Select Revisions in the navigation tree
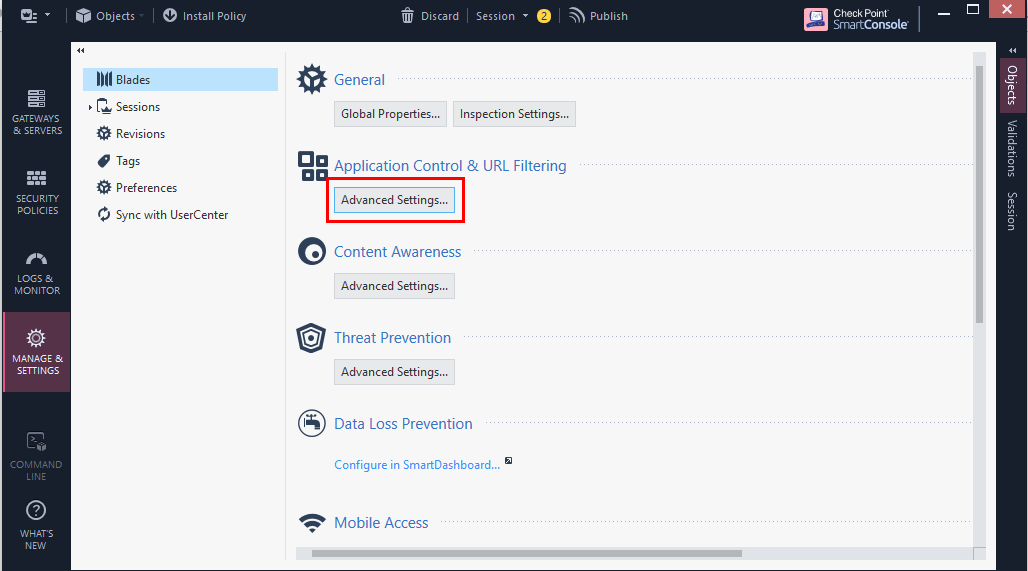 click(x=140, y=134)
